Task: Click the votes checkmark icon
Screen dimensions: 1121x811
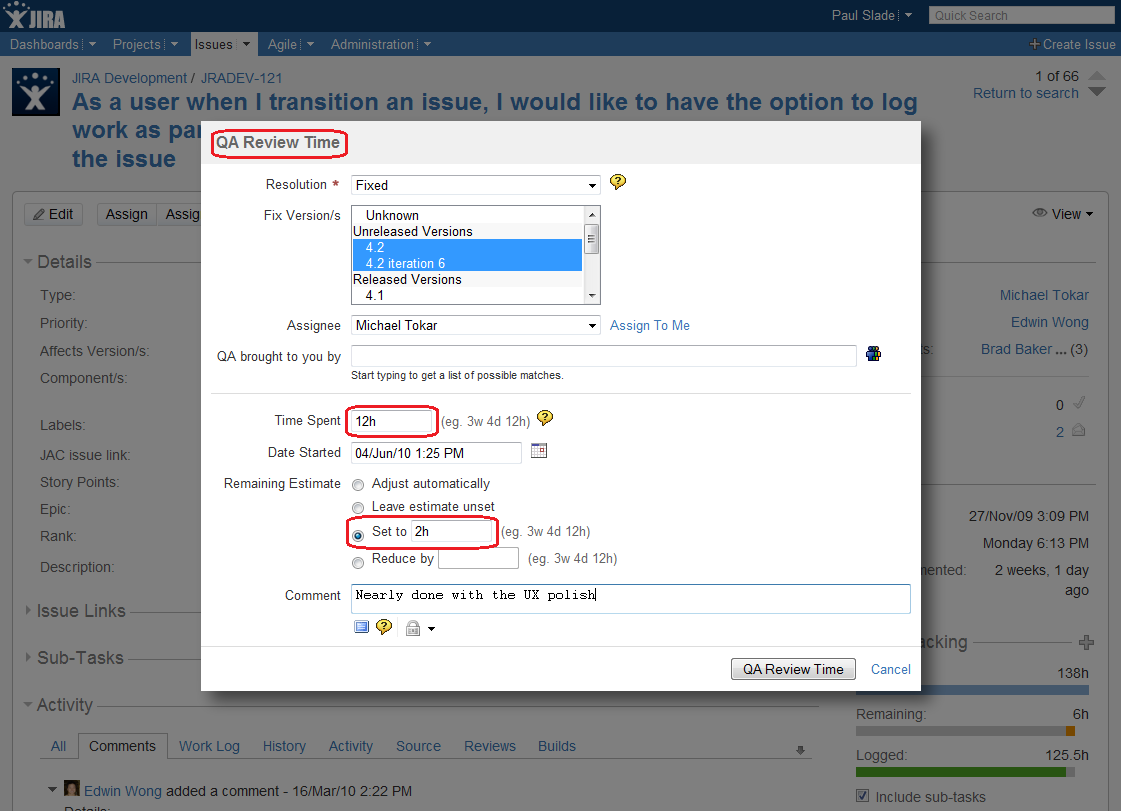Action: click(1080, 403)
